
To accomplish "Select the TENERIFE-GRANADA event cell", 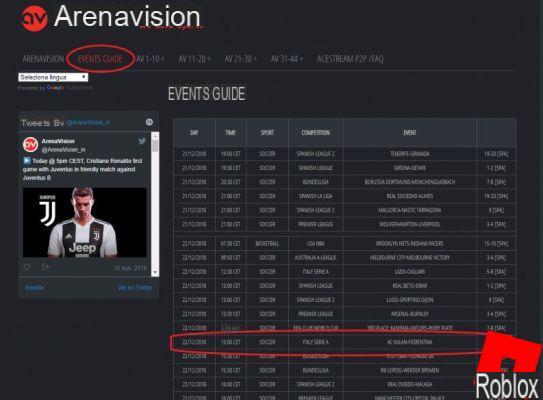I will click(410, 154).
